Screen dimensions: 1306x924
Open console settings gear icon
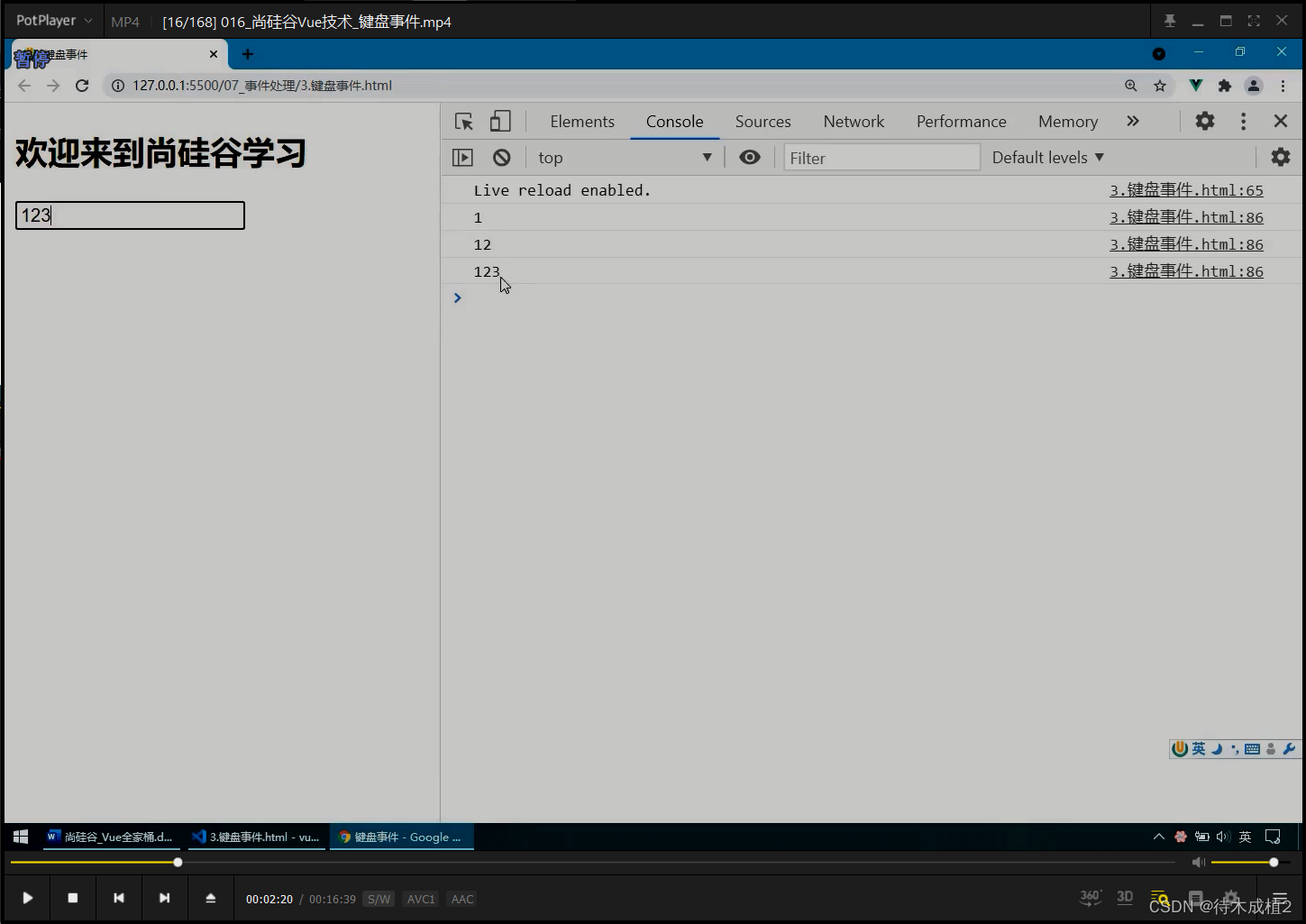[1280, 157]
